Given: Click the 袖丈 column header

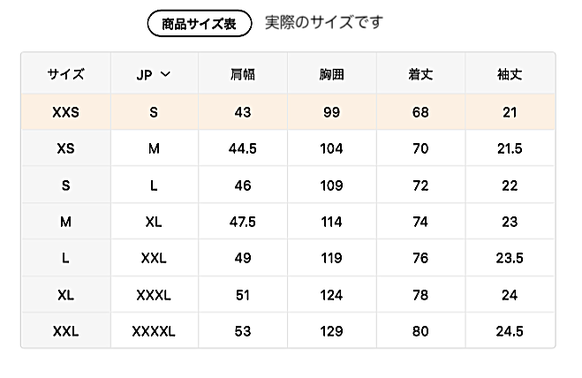Looking at the screenshot, I should [x=510, y=74].
